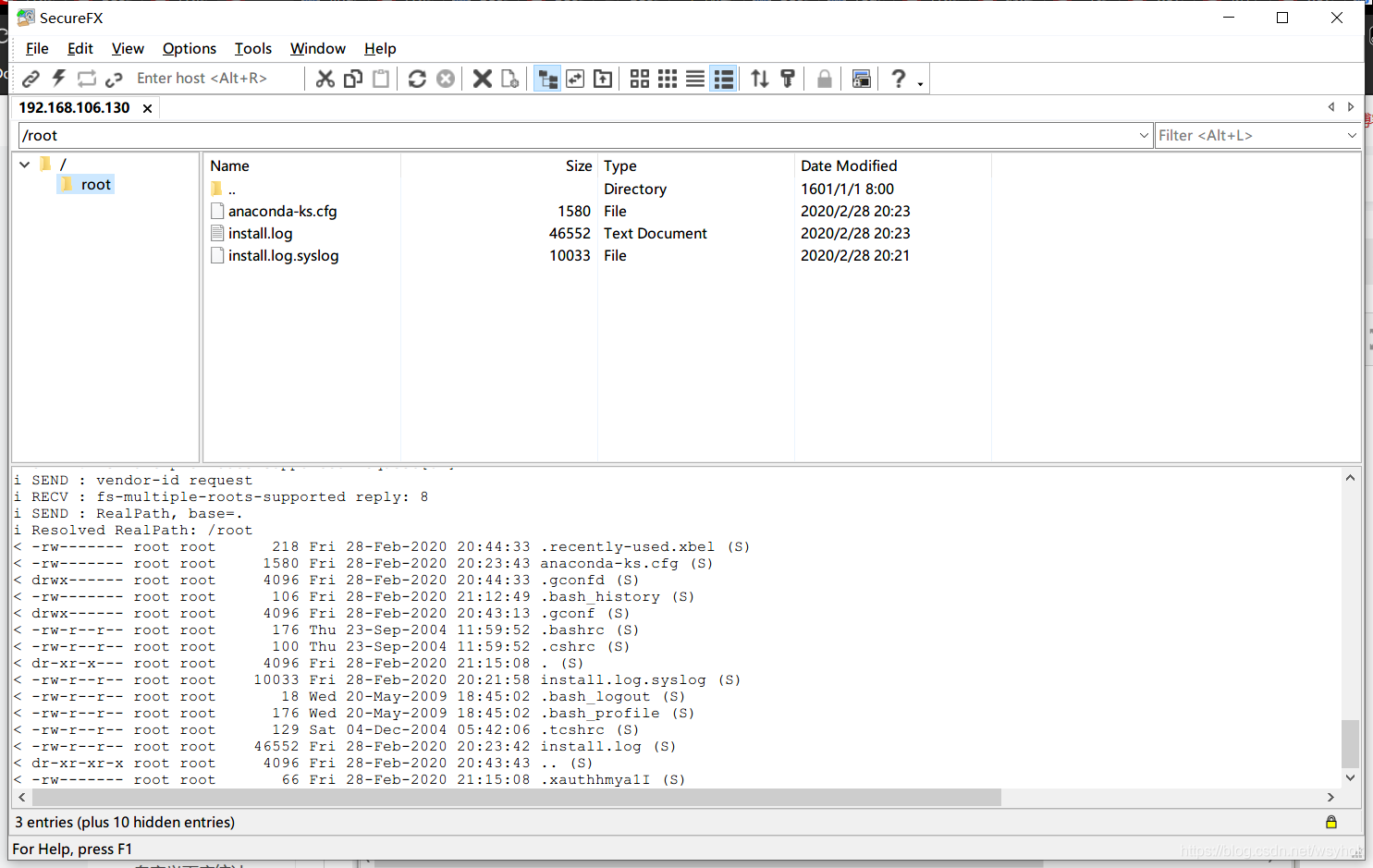Select install.log file
The width and height of the screenshot is (1373, 868).
point(261,234)
